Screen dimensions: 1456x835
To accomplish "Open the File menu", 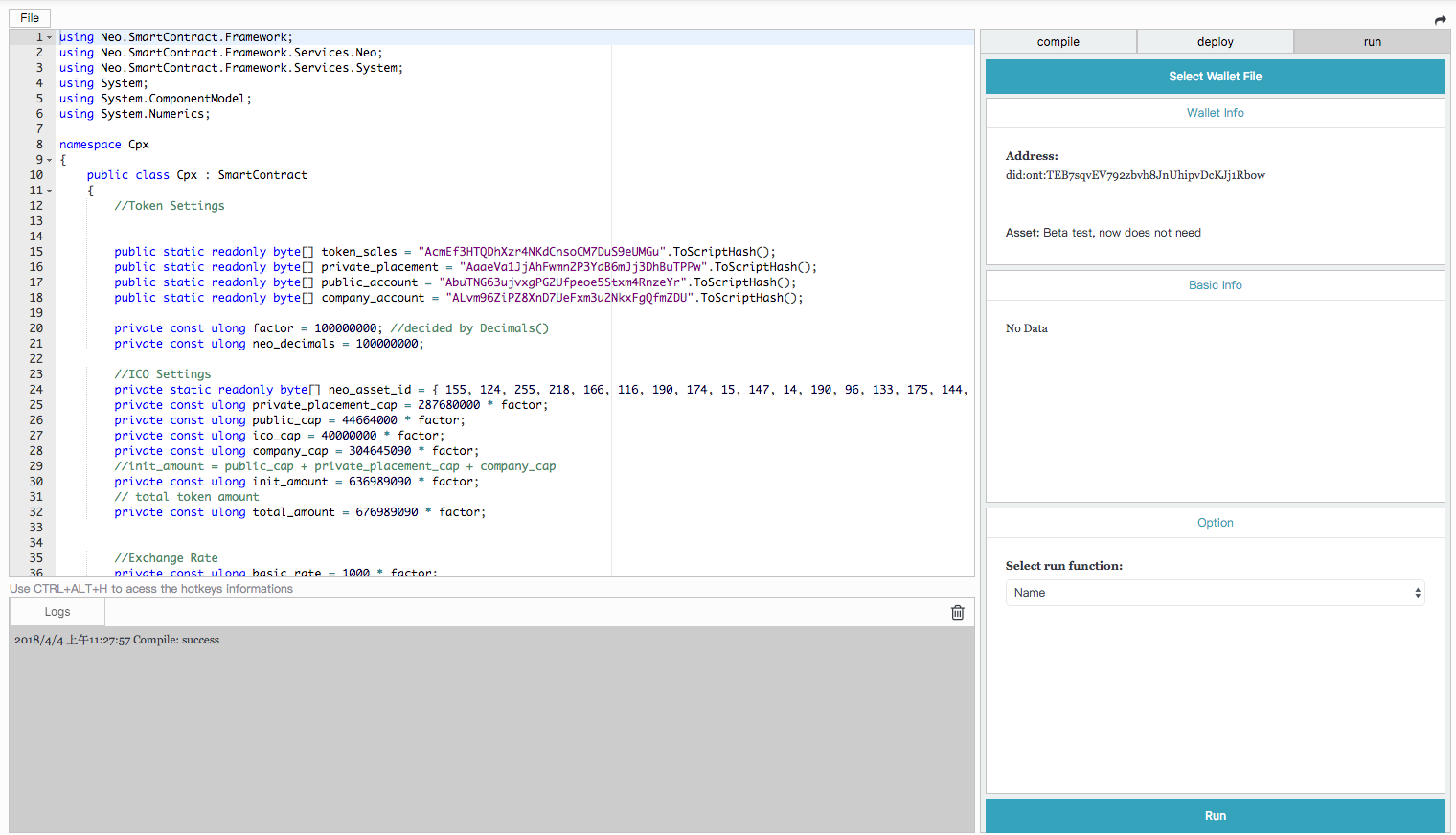I will point(29,17).
